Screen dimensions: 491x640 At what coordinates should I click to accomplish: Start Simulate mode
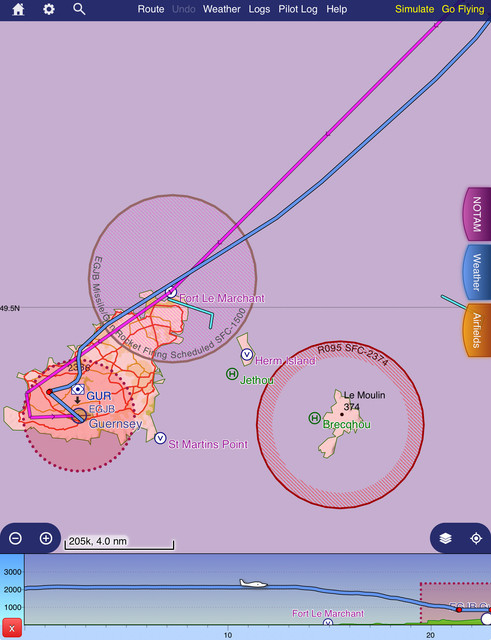point(414,9)
